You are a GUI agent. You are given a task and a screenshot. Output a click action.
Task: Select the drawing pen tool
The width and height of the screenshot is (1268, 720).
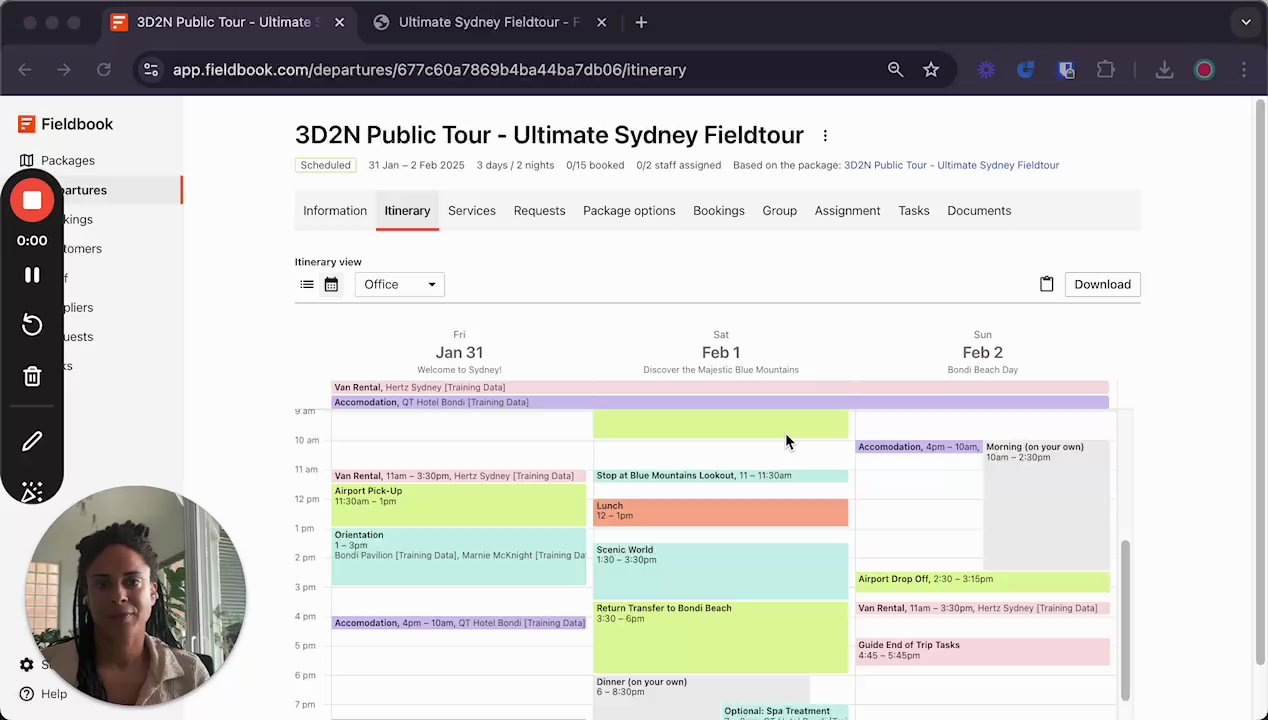coord(32,441)
